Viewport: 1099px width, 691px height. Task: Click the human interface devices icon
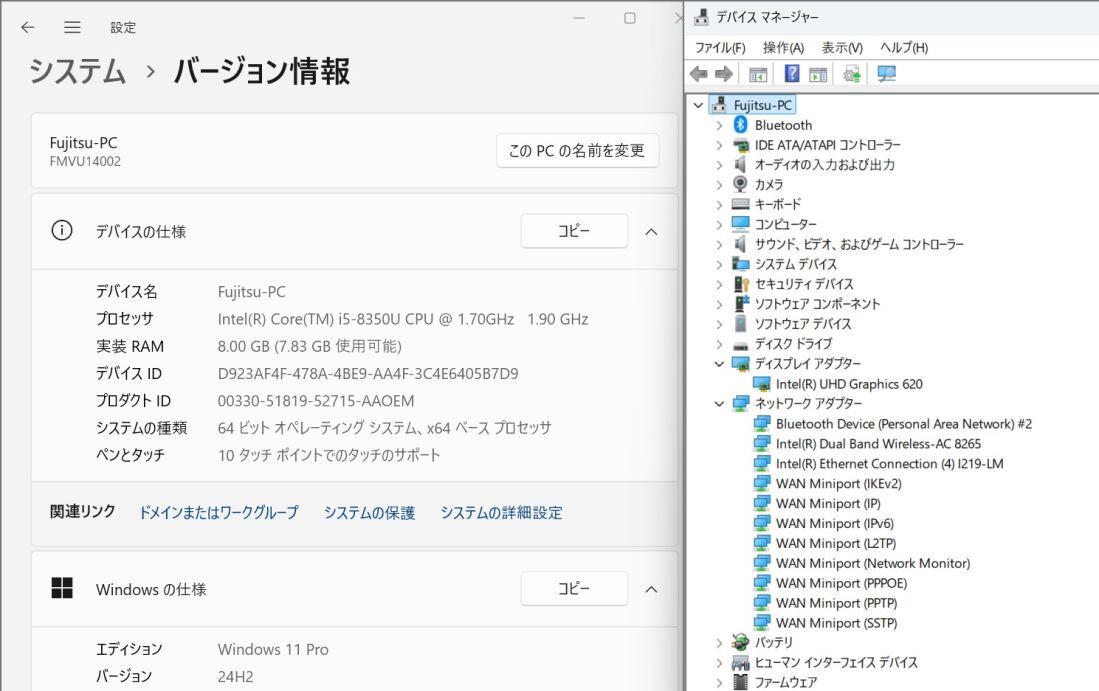740,662
